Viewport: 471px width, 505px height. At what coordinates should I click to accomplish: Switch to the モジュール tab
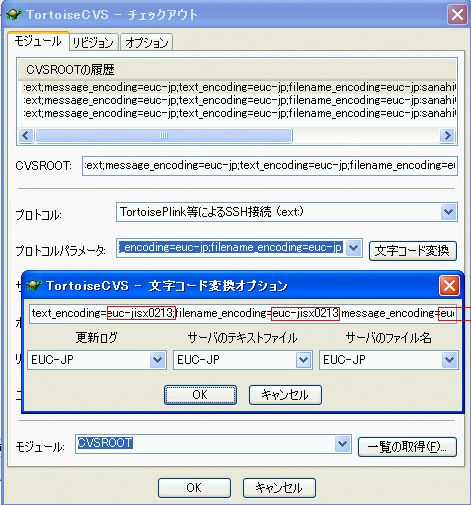coord(38,41)
